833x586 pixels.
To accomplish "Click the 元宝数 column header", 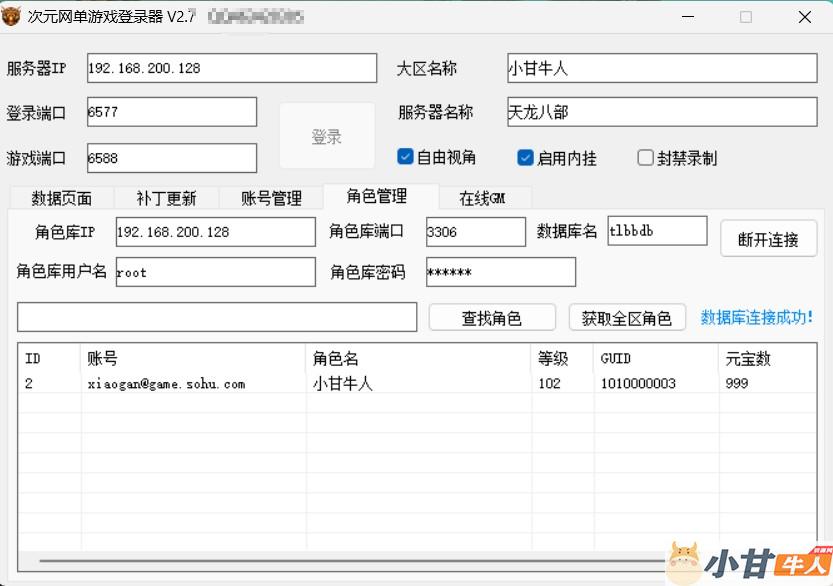I will 767,359.
